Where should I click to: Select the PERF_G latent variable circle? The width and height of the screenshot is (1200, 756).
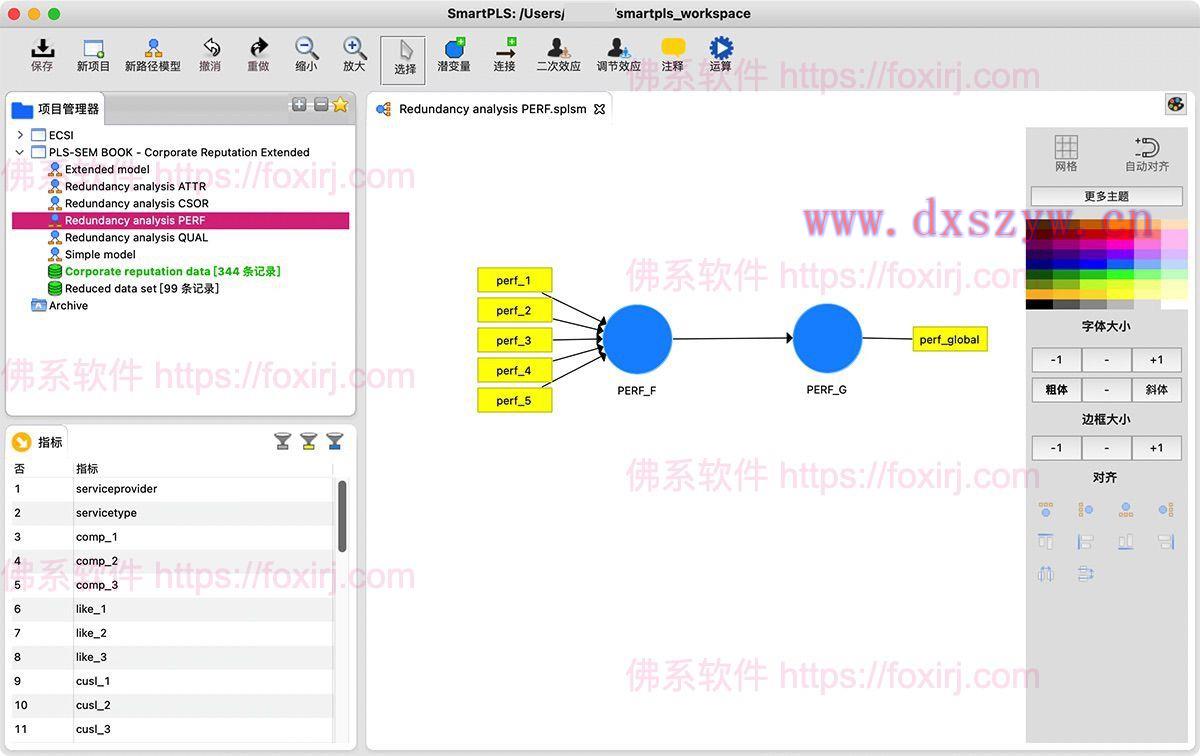[x=827, y=339]
